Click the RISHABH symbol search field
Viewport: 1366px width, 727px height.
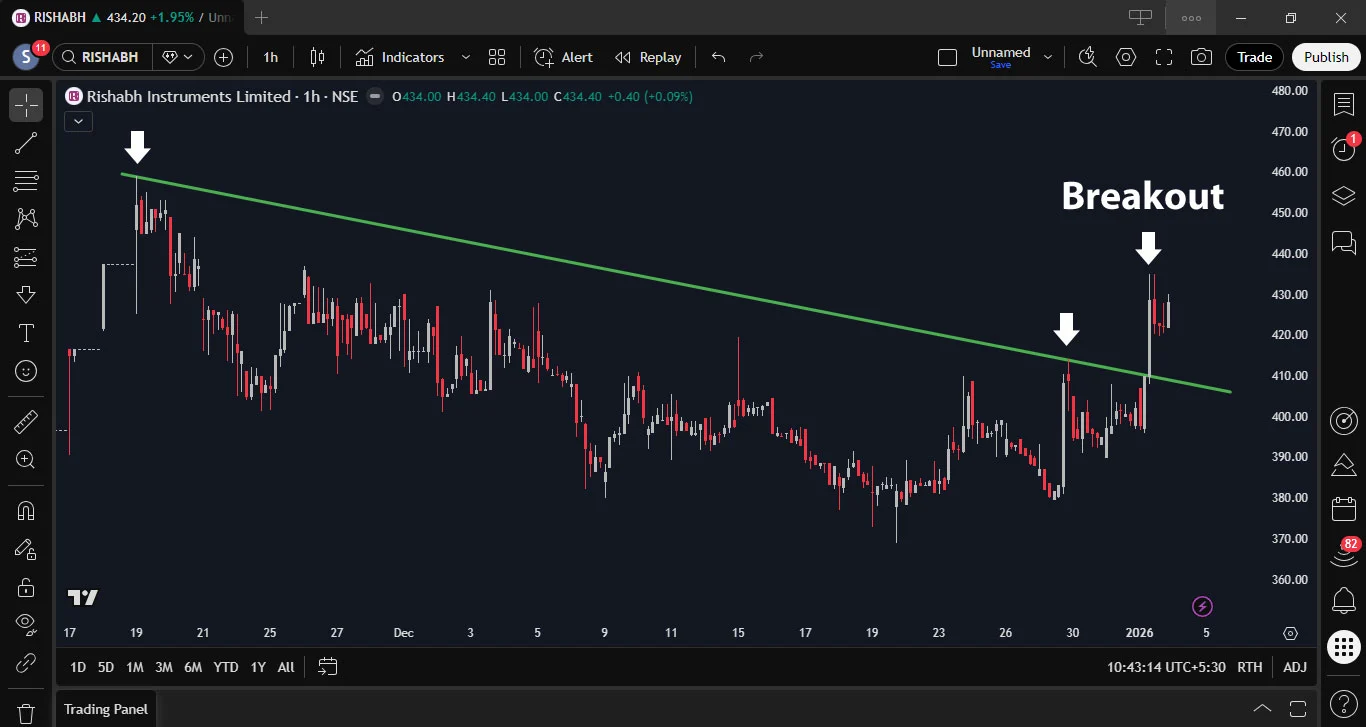click(x=102, y=57)
